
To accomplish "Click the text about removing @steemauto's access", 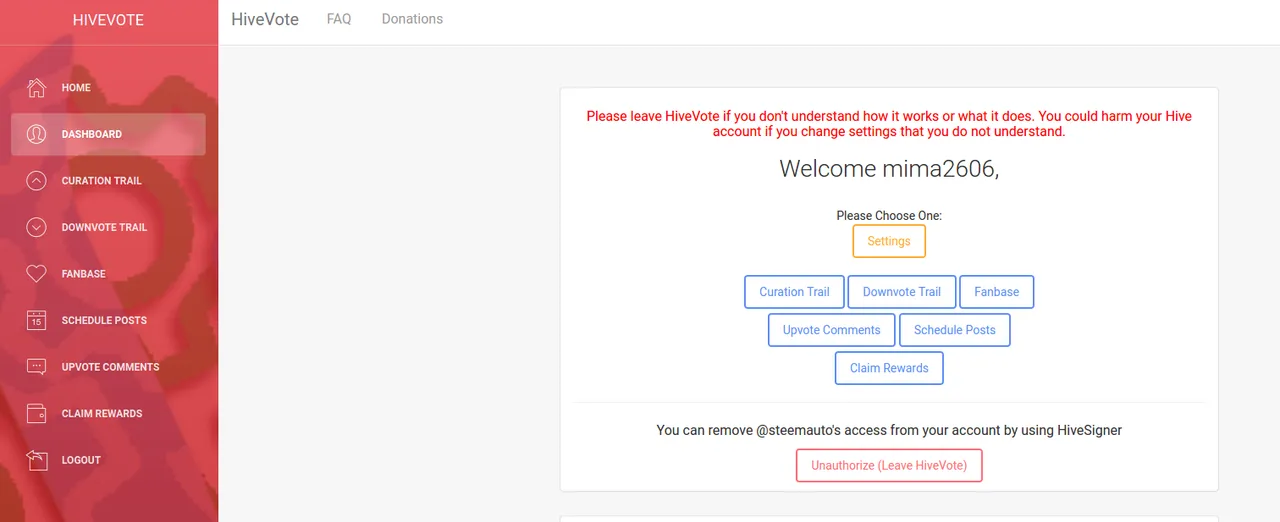I will [x=889, y=430].
